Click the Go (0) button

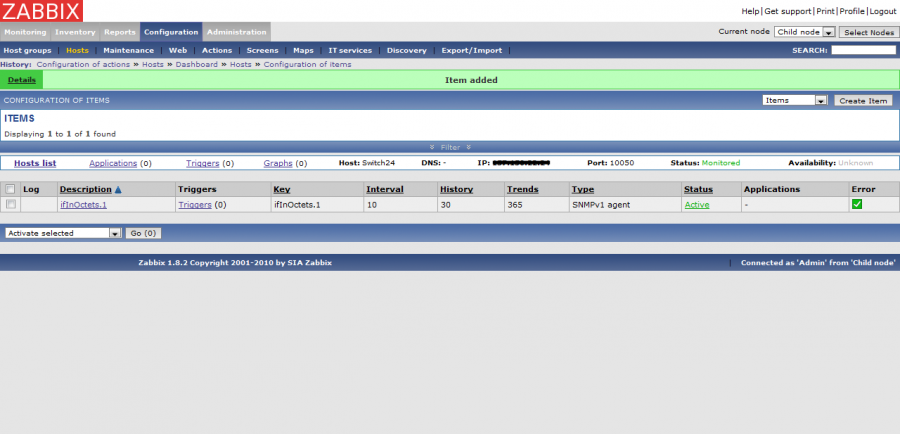(x=143, y=233)
